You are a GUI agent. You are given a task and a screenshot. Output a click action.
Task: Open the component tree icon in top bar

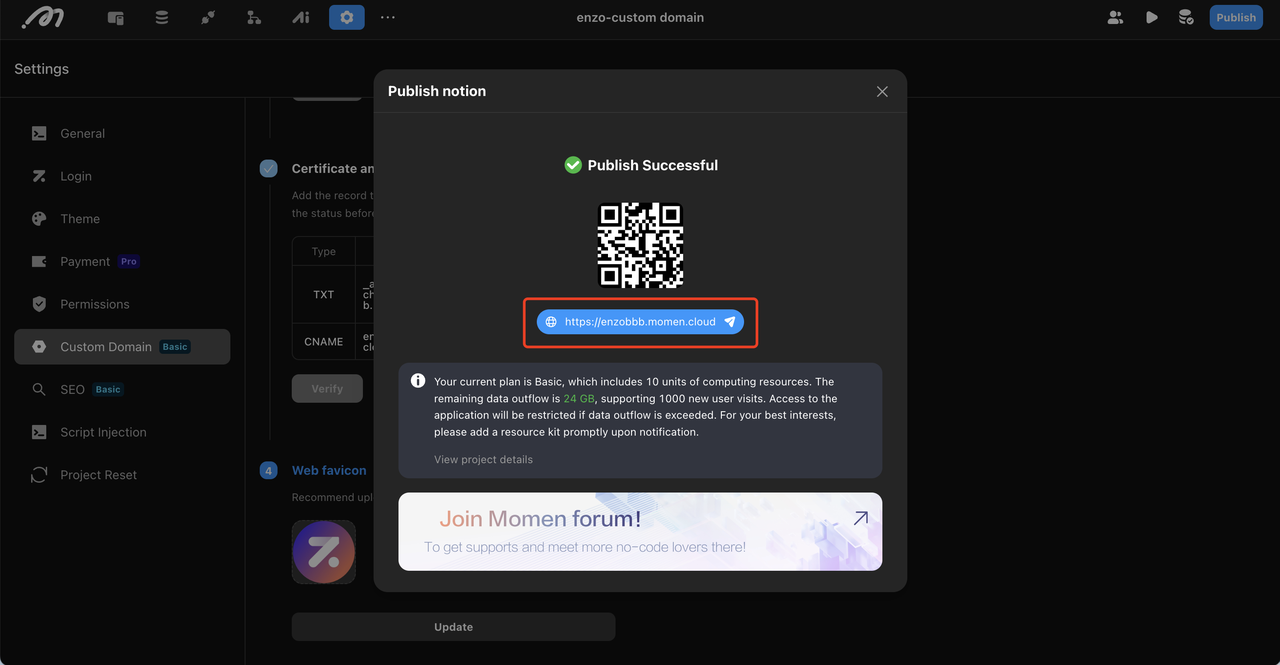tap(254, 17)
